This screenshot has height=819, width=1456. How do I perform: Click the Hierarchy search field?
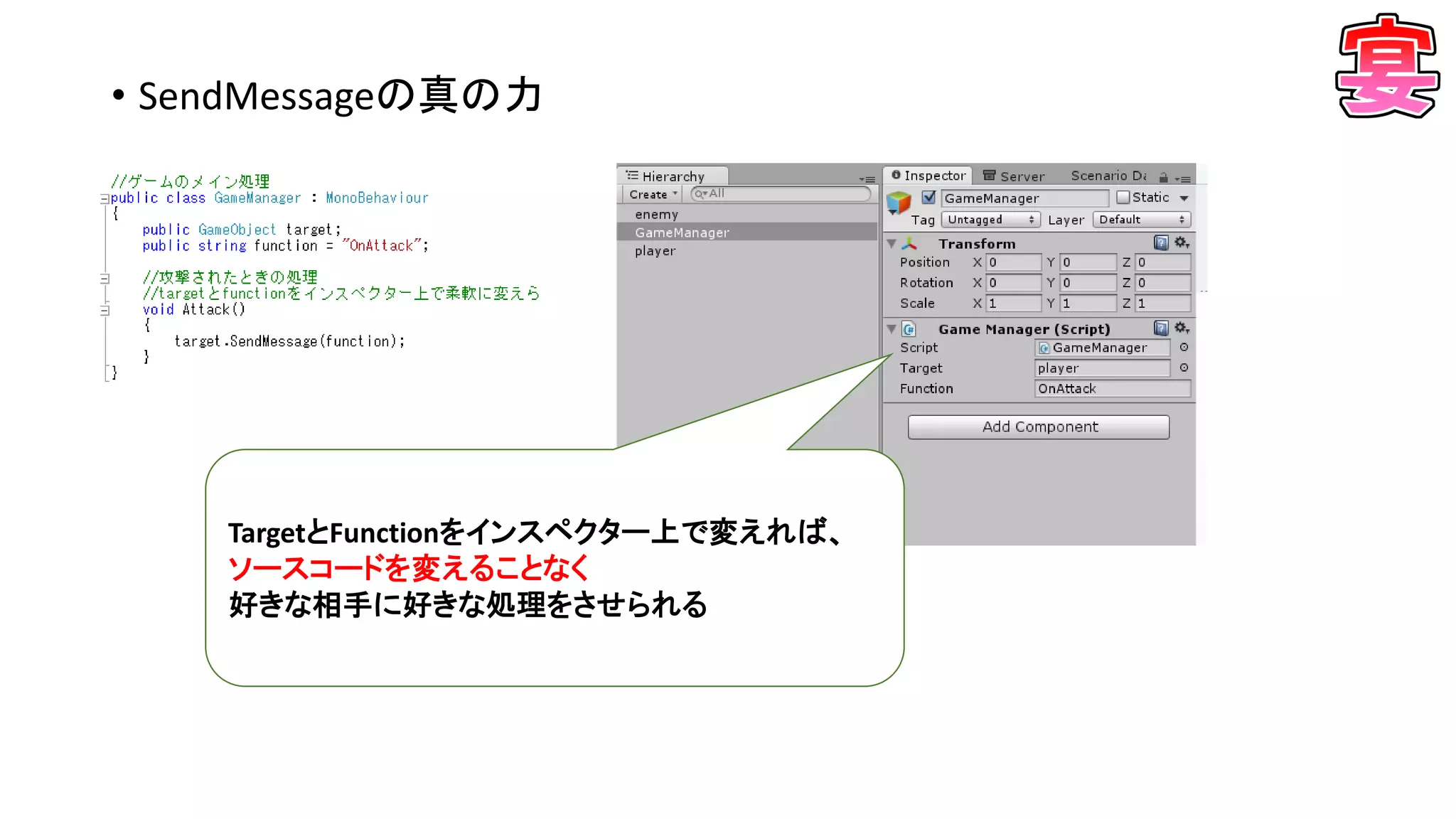(781, 193)
